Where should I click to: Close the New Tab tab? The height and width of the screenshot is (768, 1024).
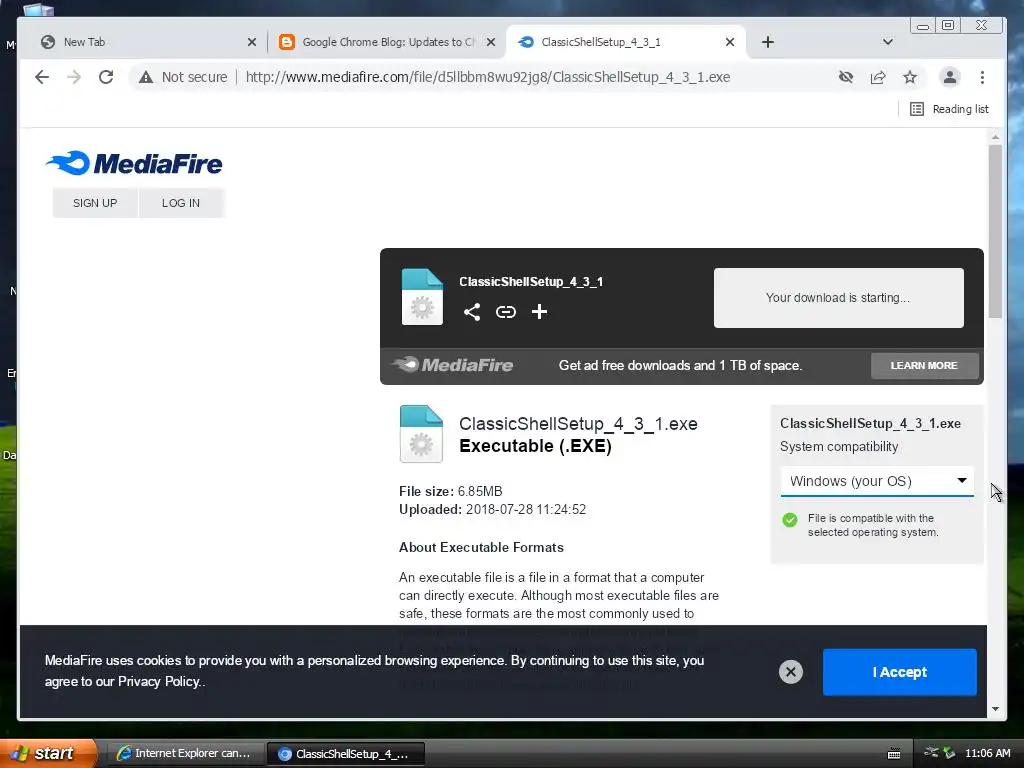point(252,42)
